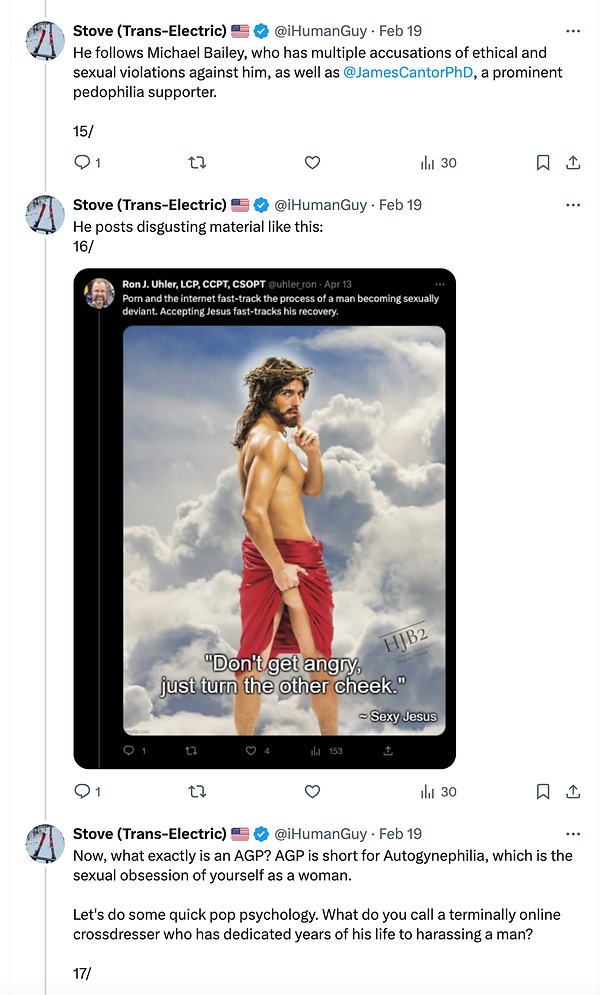600x995 pixels.
Task: Retweet the tweet numbered 16/
Action: 198,791
